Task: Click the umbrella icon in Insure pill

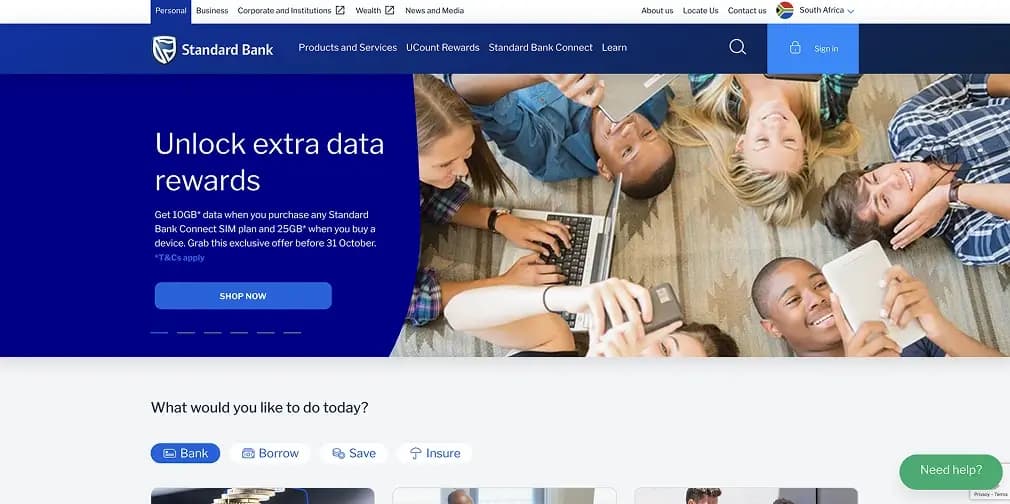Action: point(415,453)
